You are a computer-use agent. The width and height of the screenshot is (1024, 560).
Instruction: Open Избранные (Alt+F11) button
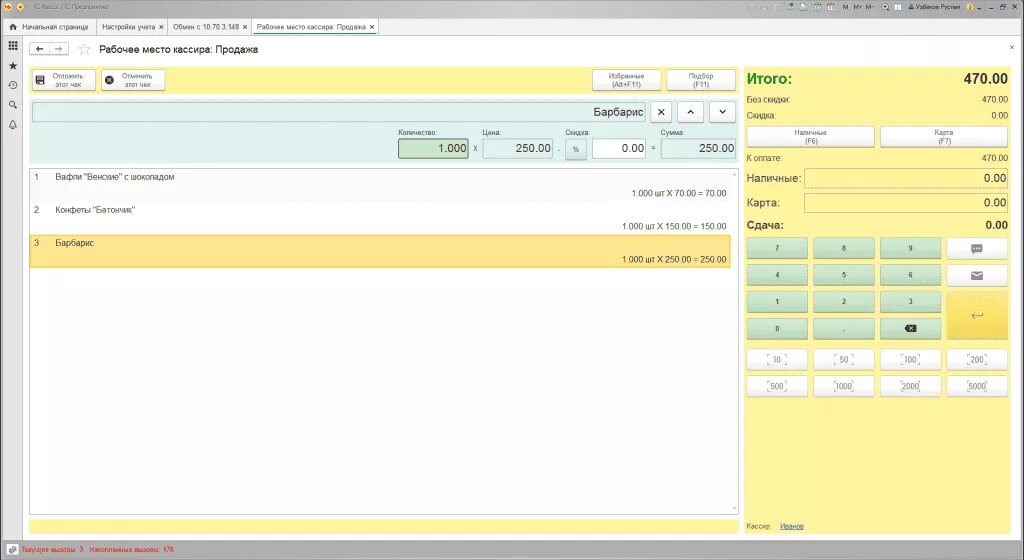pos(626,80)
